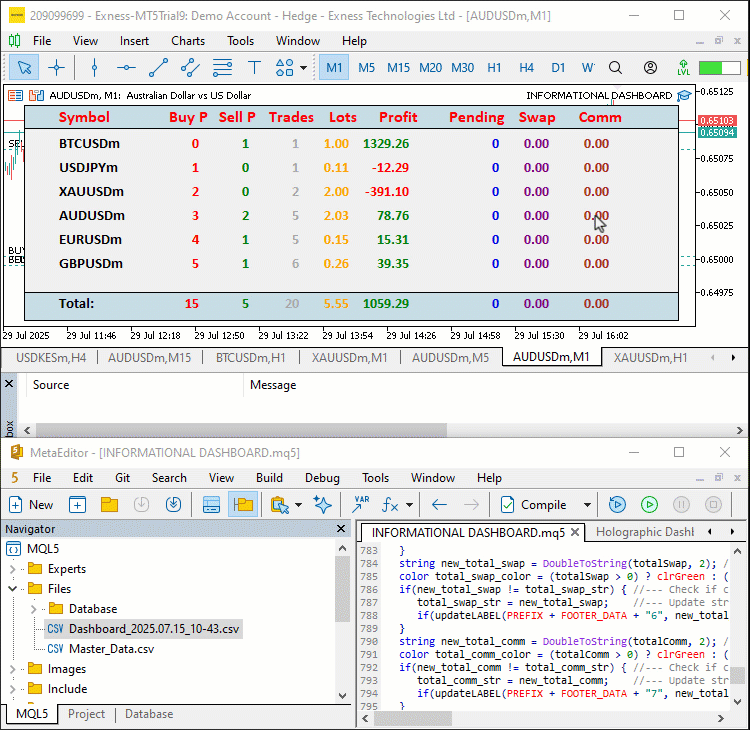Viewport: 750px width, 730px height.
Task: Activate the crosshair tool
Action: point(56,67)
